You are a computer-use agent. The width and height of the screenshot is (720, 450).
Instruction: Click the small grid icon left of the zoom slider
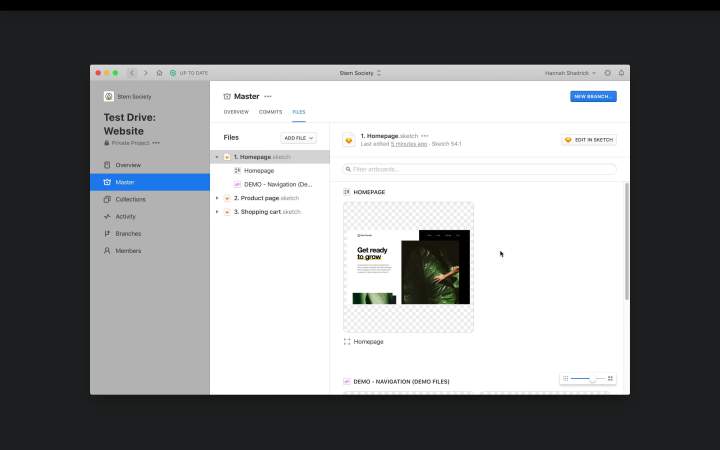click(x=566, y=378)
